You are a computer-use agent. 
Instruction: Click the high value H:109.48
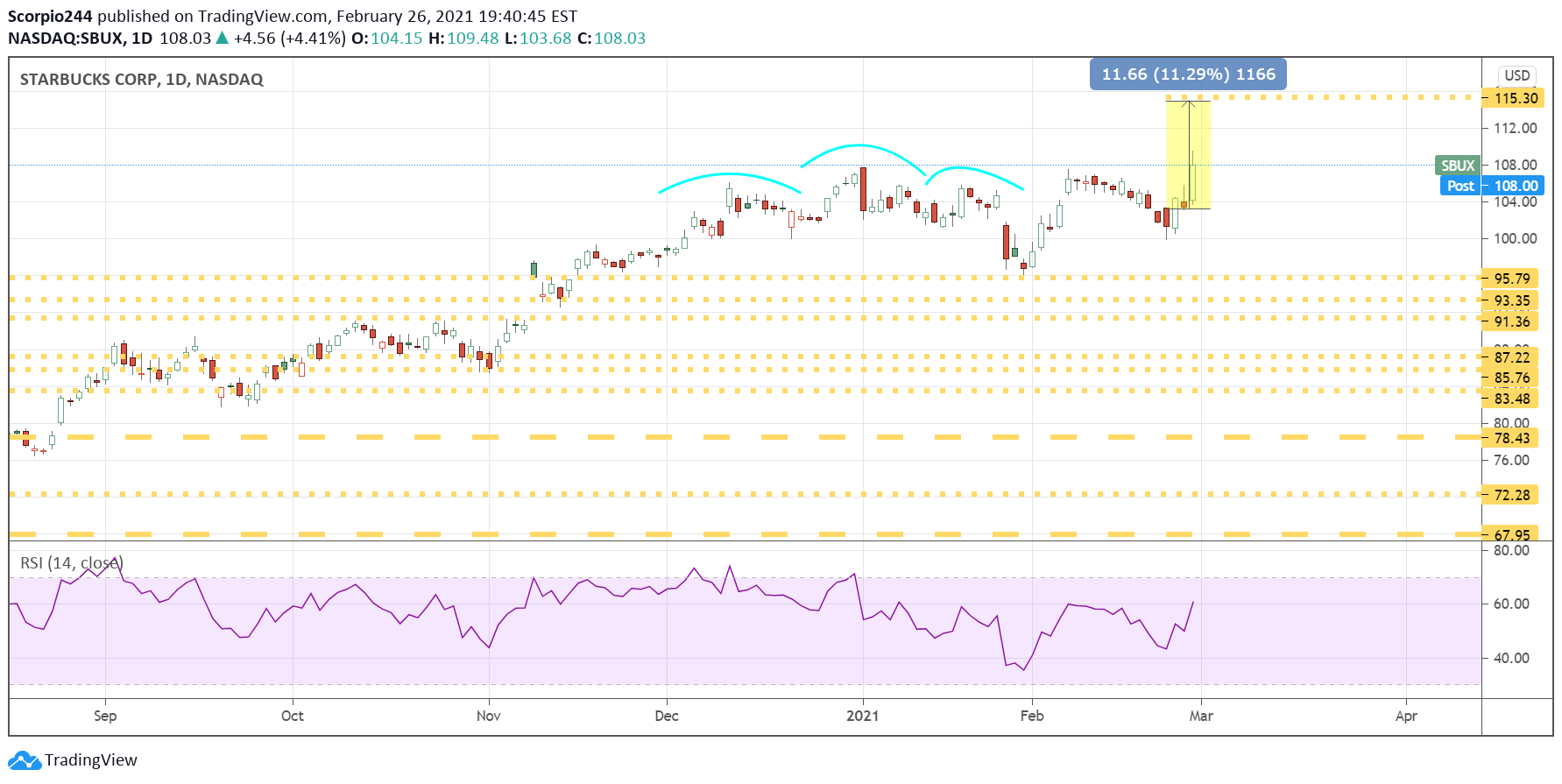(463, 39)
